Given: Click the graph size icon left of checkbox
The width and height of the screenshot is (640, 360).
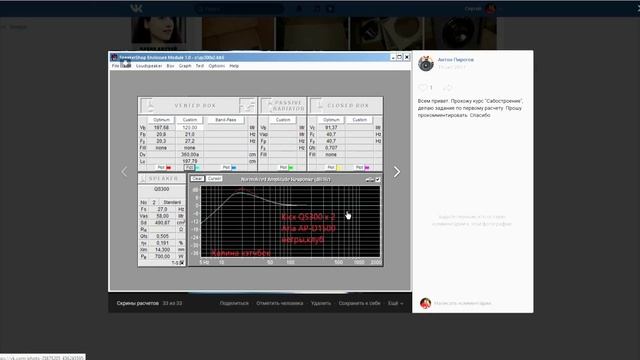Looking at the screenshot, I should (x=369, y=179).
